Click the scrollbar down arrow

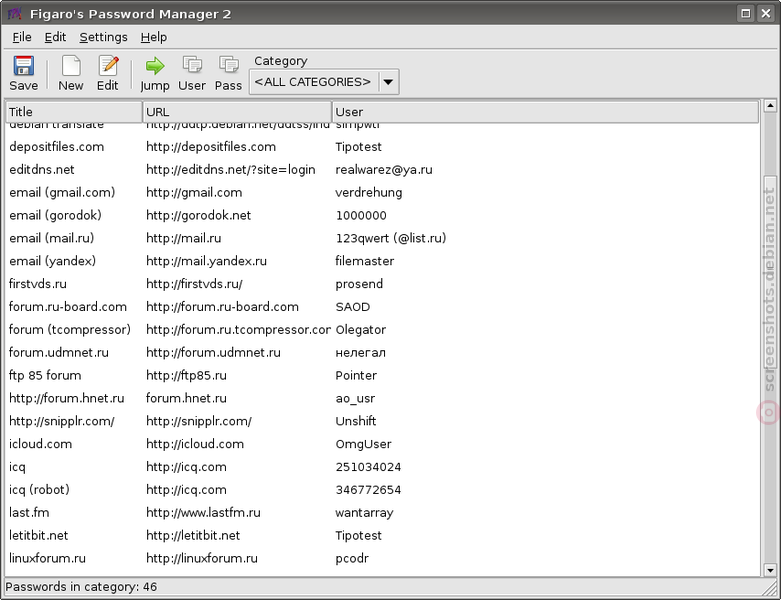770,570
